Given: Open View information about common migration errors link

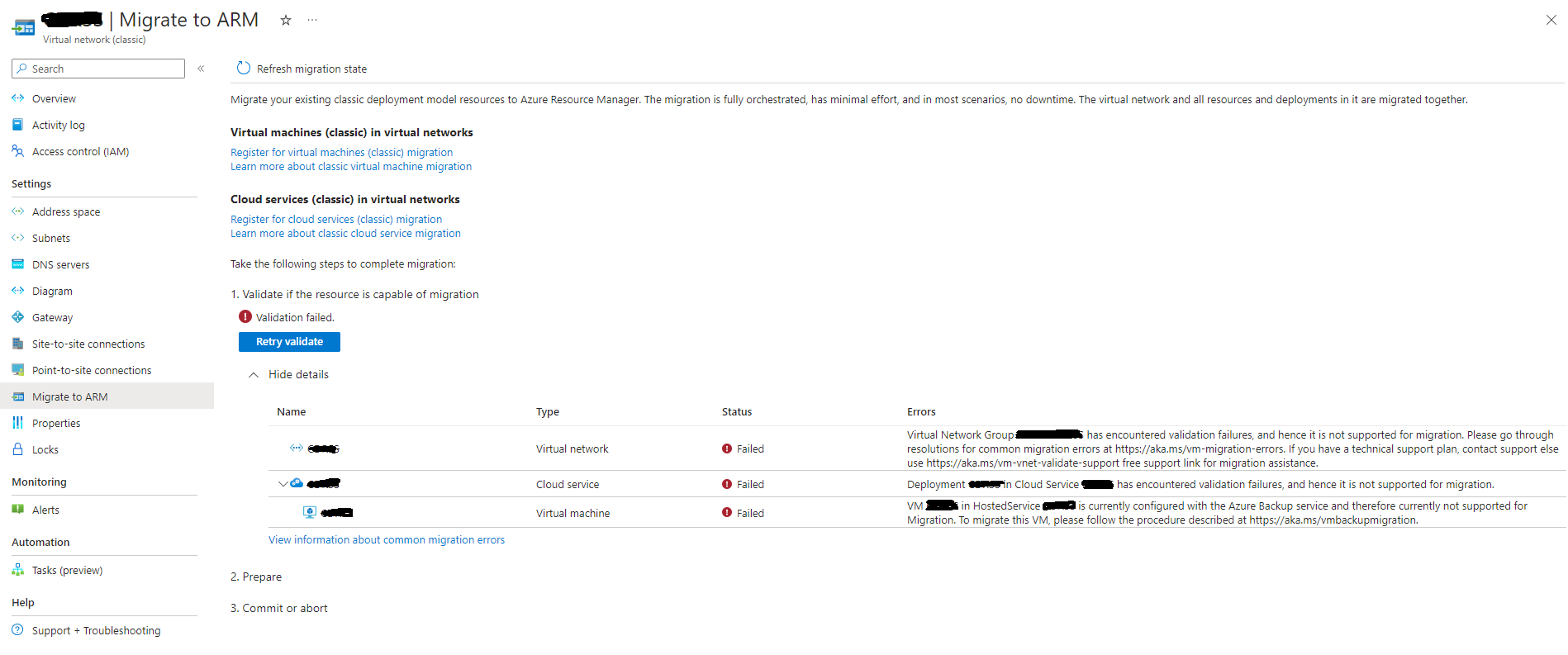Looking at the screenshot, I should 387,540.
